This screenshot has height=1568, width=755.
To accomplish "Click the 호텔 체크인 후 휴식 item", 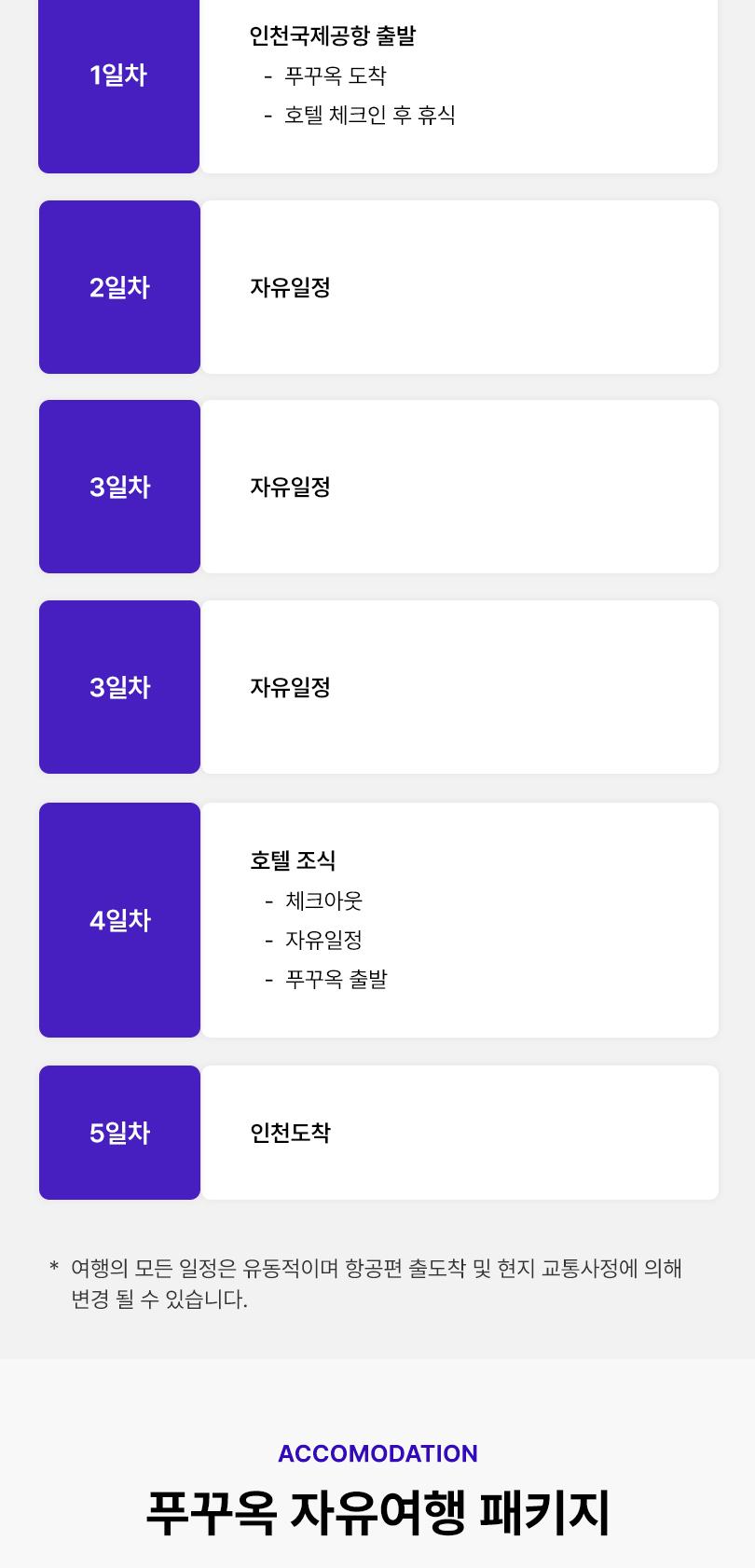I will 370,115.
